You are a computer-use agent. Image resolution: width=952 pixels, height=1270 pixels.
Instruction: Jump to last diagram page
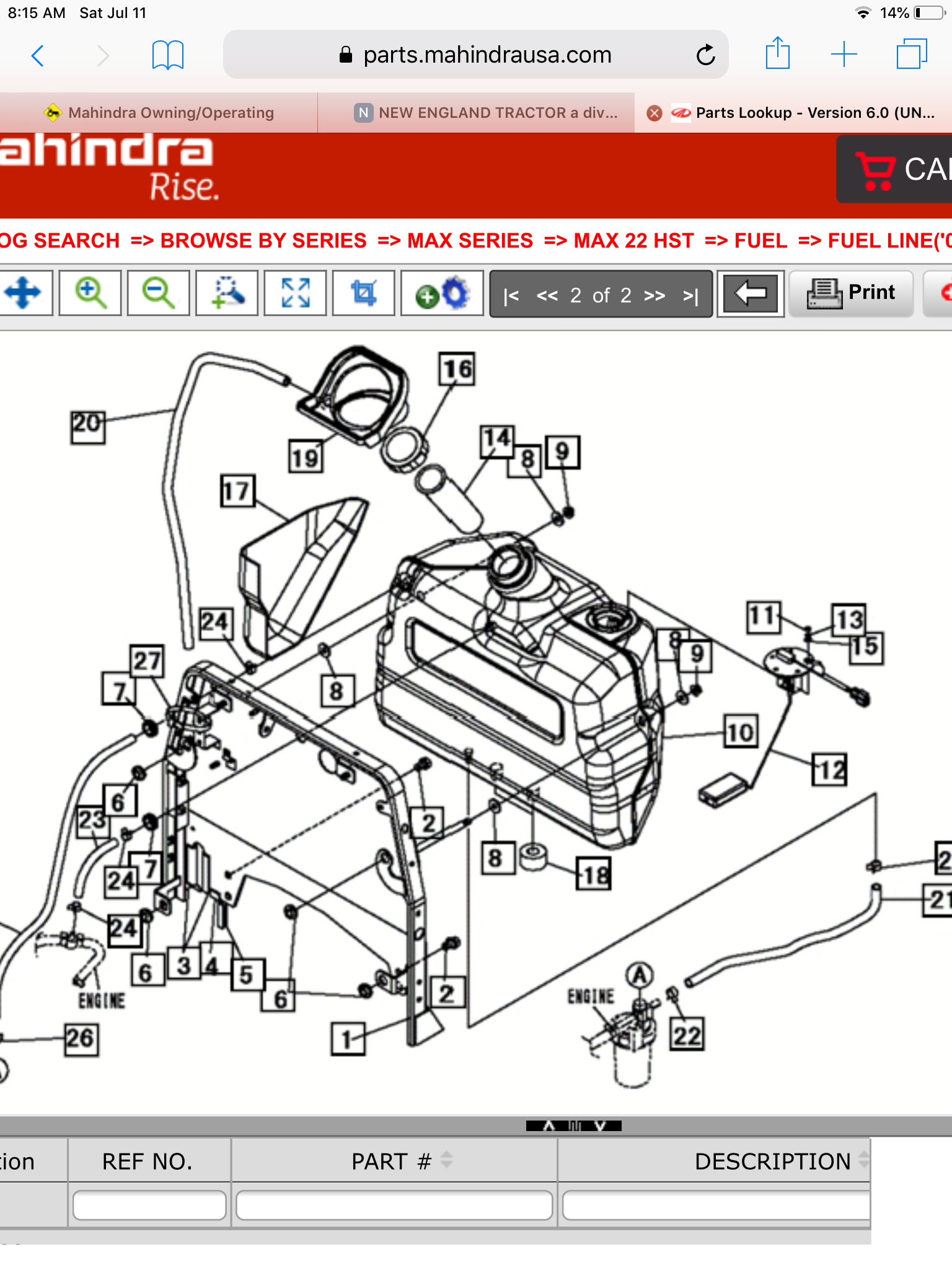pos(690,296)
